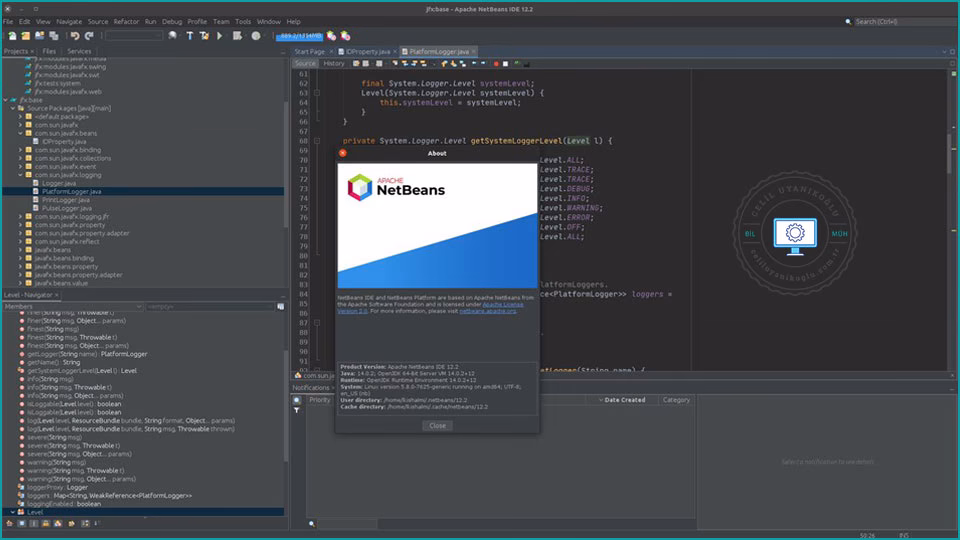Switch to the Files tab
This screenshot has width=960, height=540.
click(49, 51)
